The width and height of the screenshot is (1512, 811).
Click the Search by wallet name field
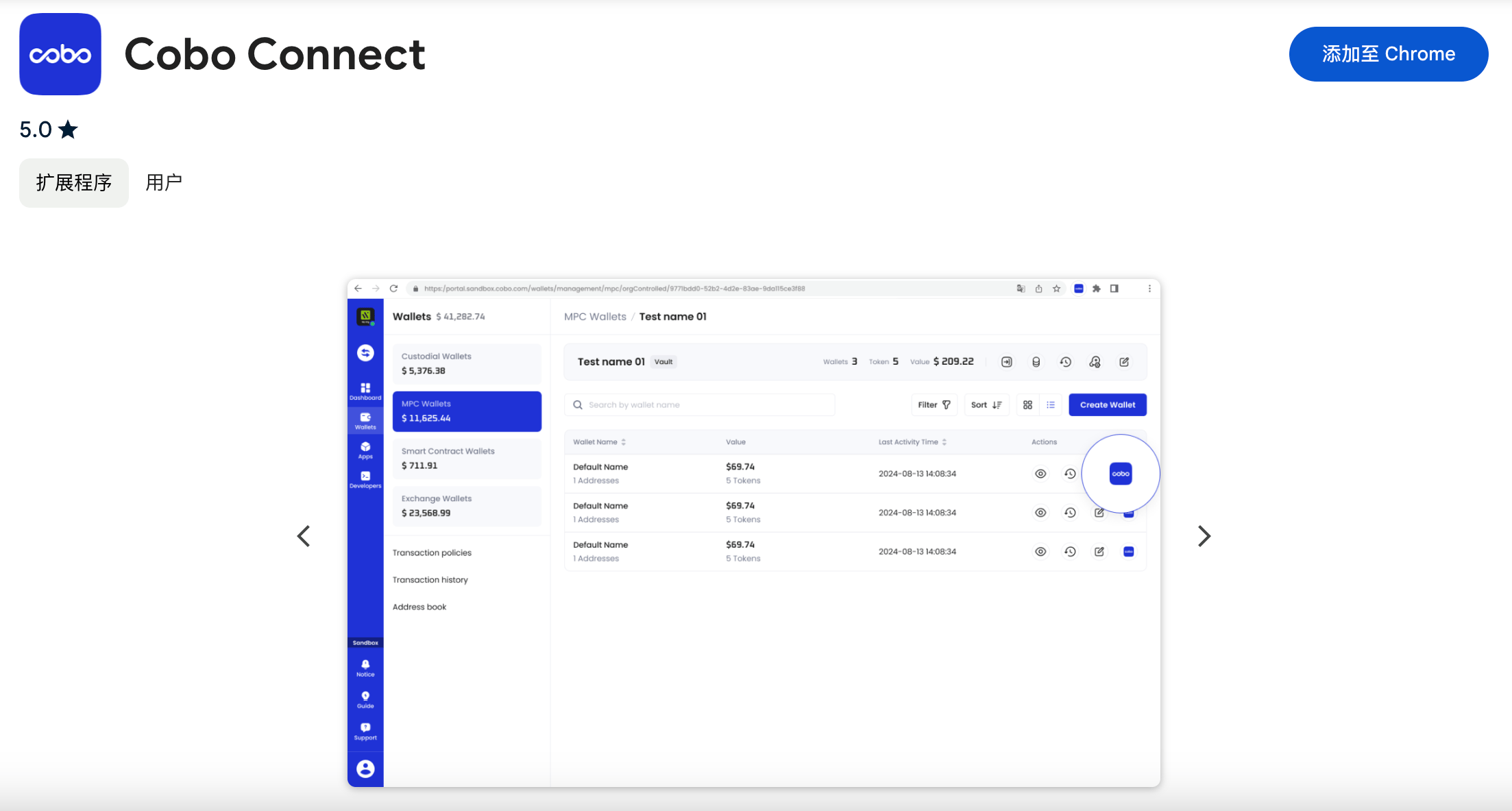point(700,405)
